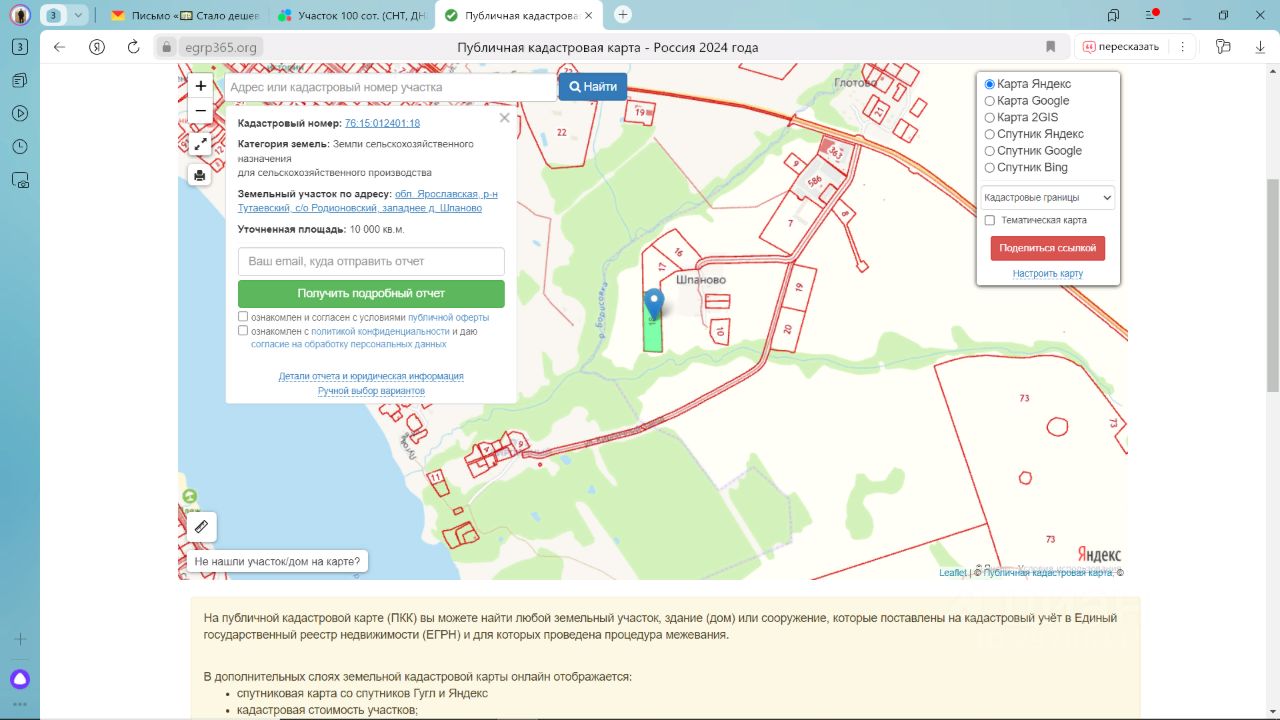Print the map using the printer icon
This screenshot has height=720, width=1280.
coord(200,176)
